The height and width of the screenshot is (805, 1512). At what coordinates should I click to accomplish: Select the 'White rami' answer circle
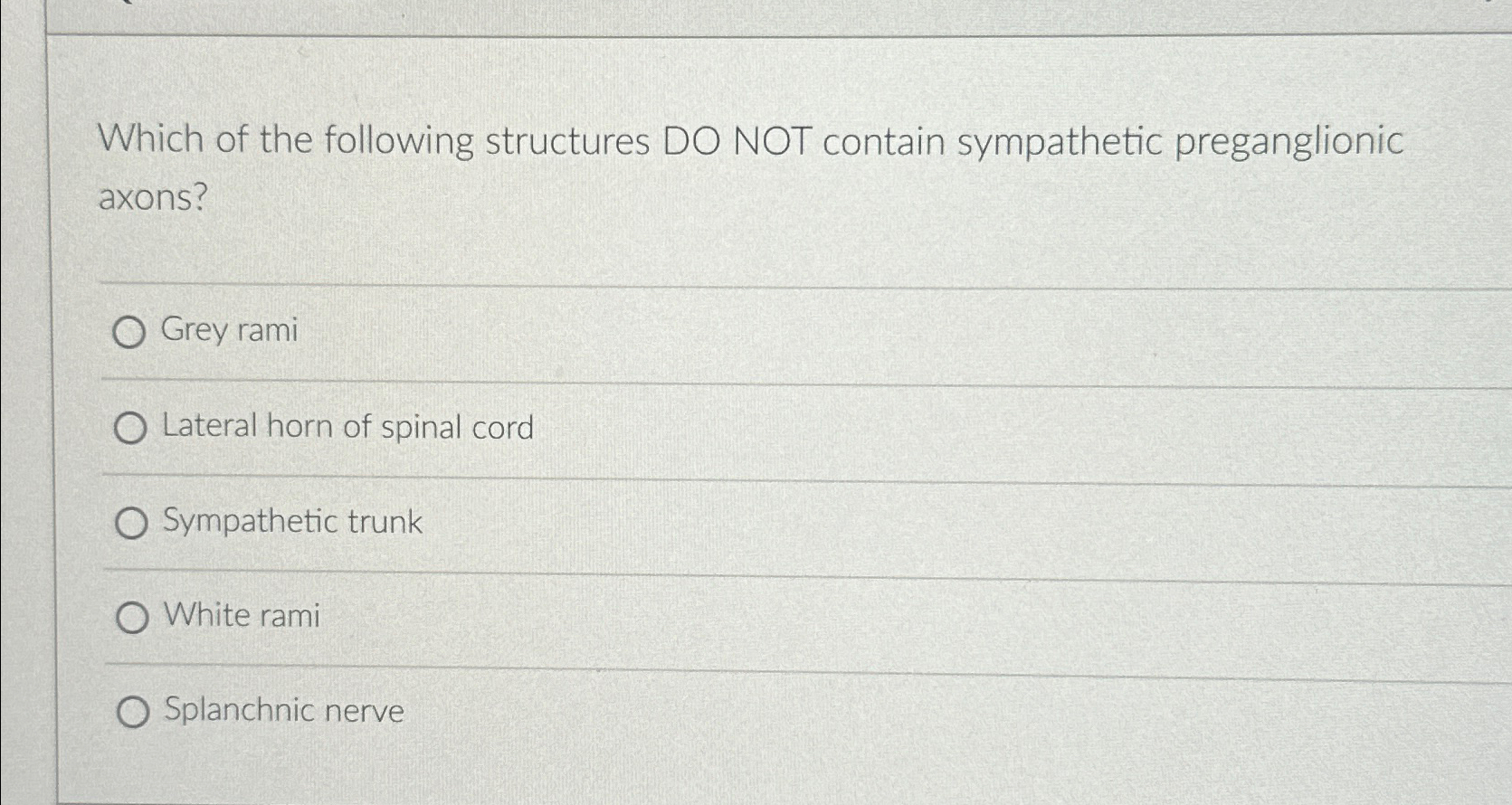pos(131,617)
